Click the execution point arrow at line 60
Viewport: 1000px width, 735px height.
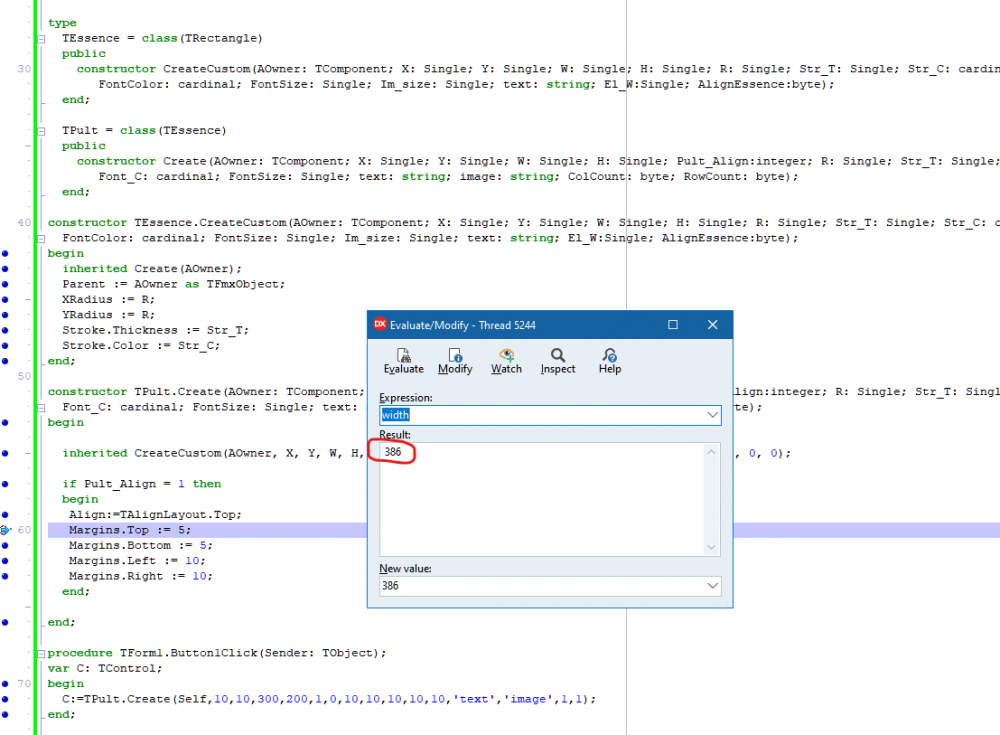pos(6,530)
